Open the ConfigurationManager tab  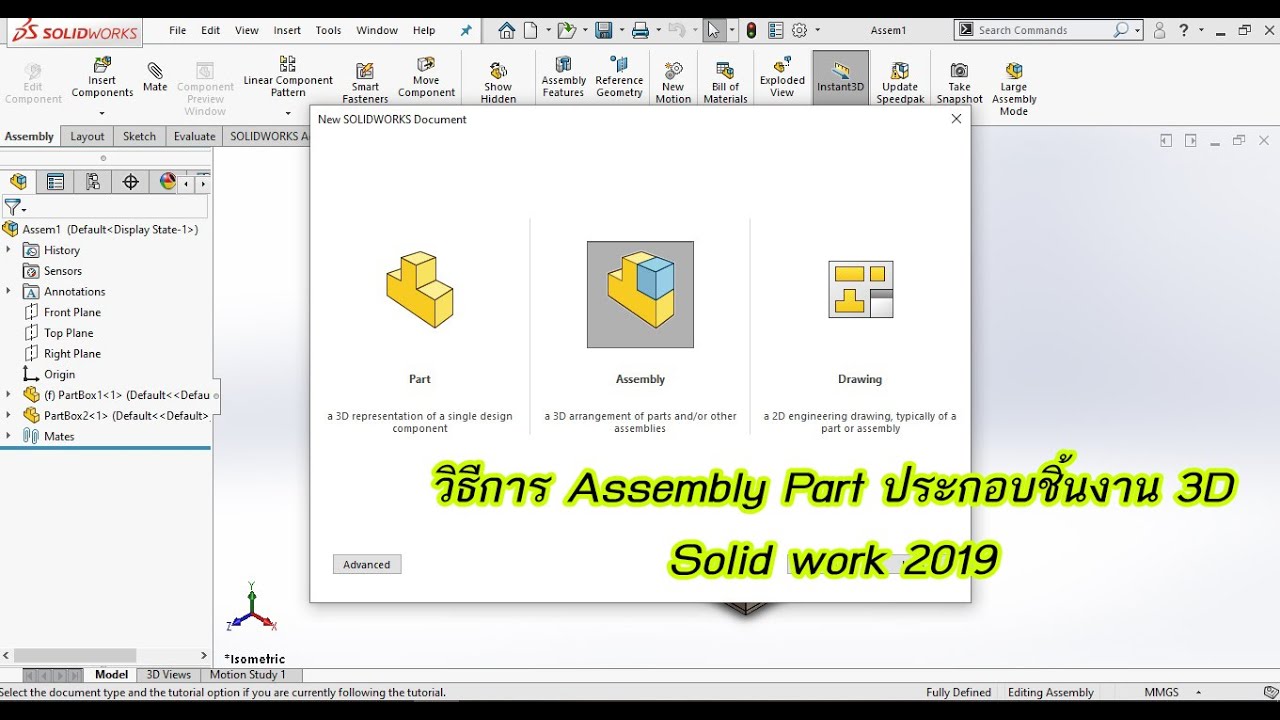(x=93, y=181)
